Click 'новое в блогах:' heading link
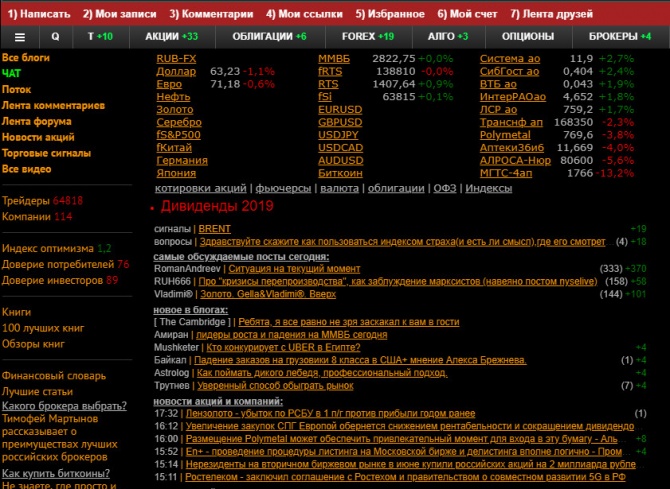 click(191, 310)
